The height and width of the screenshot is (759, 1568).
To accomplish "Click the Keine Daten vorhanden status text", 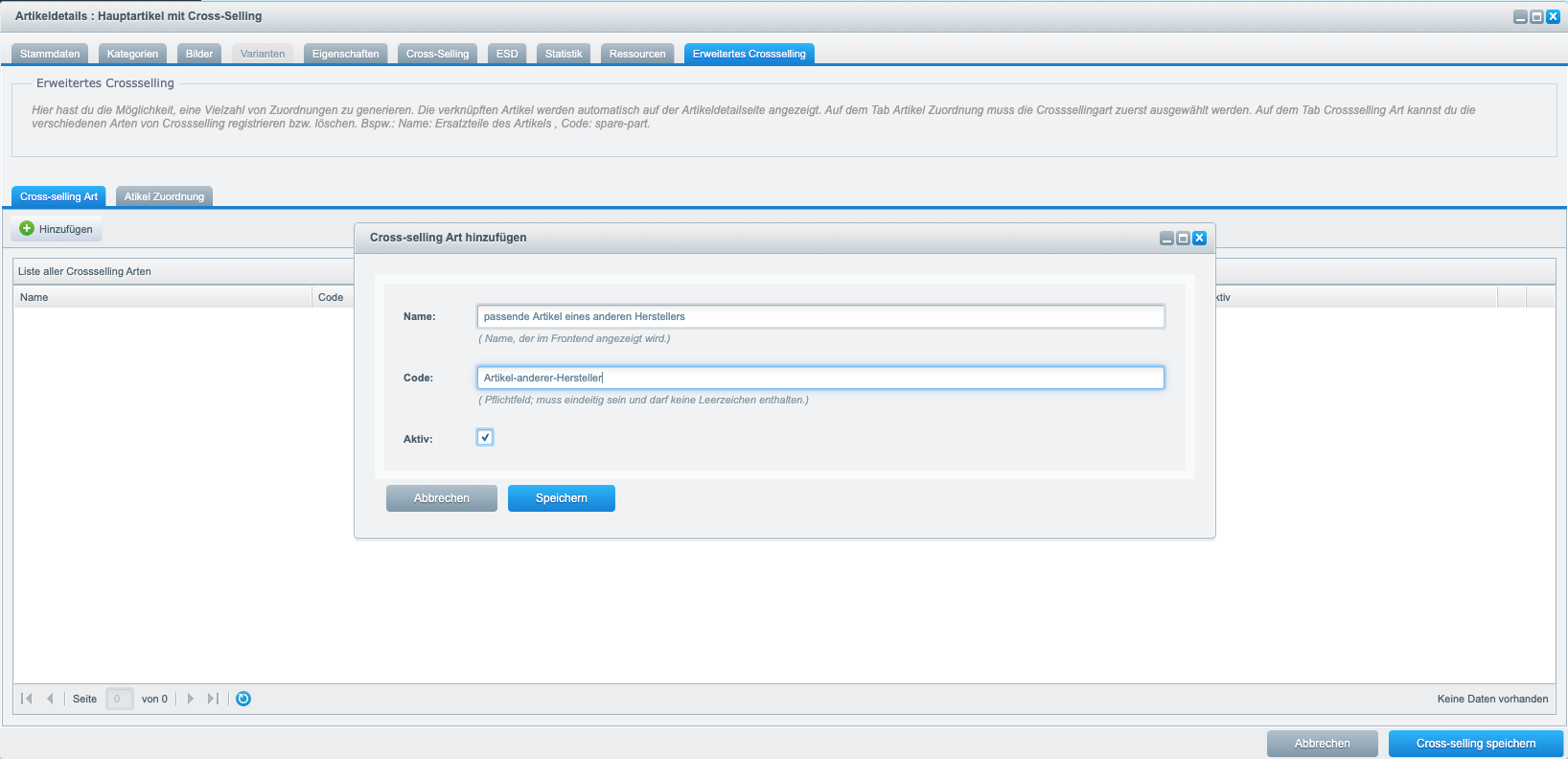I will coord(1492,699).
